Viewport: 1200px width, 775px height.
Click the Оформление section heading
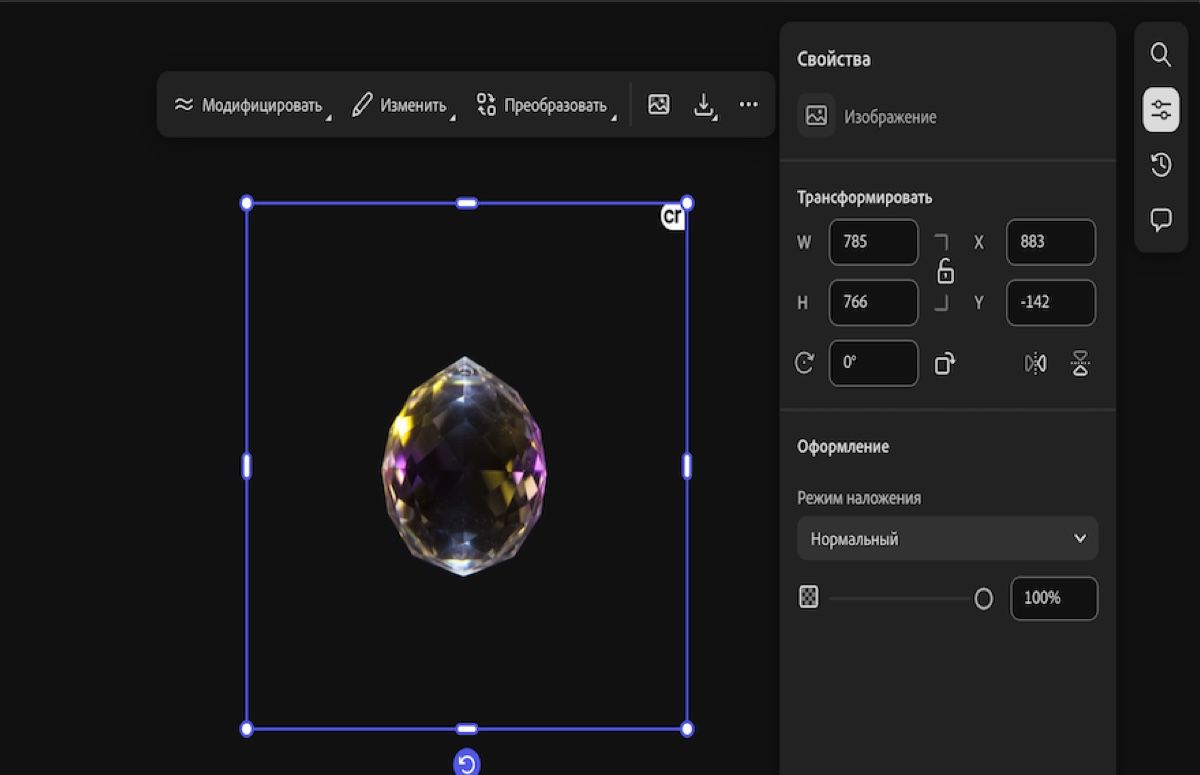coord(843,446)
